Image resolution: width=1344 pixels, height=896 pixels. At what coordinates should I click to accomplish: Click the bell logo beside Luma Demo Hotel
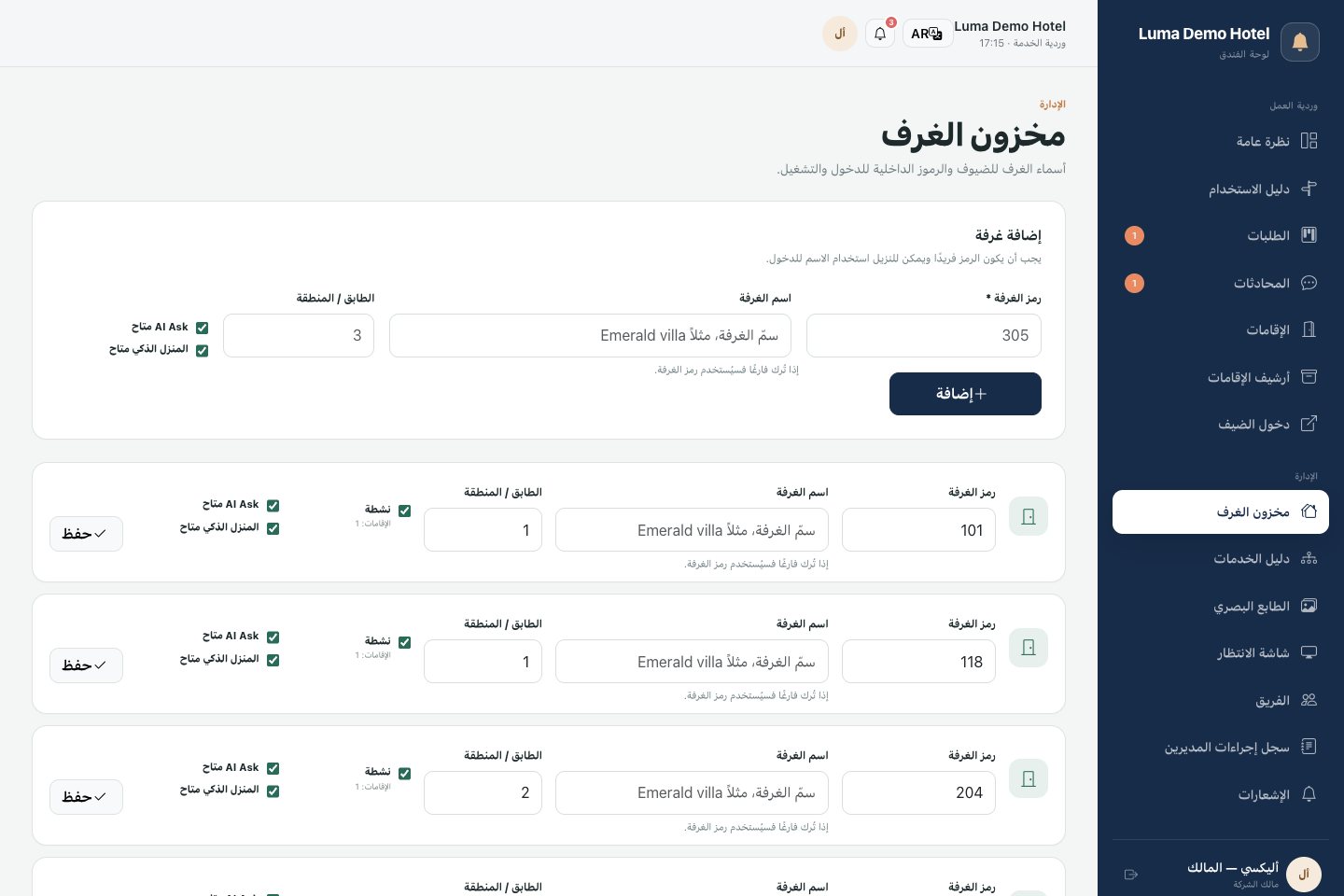click(1299, 42)
